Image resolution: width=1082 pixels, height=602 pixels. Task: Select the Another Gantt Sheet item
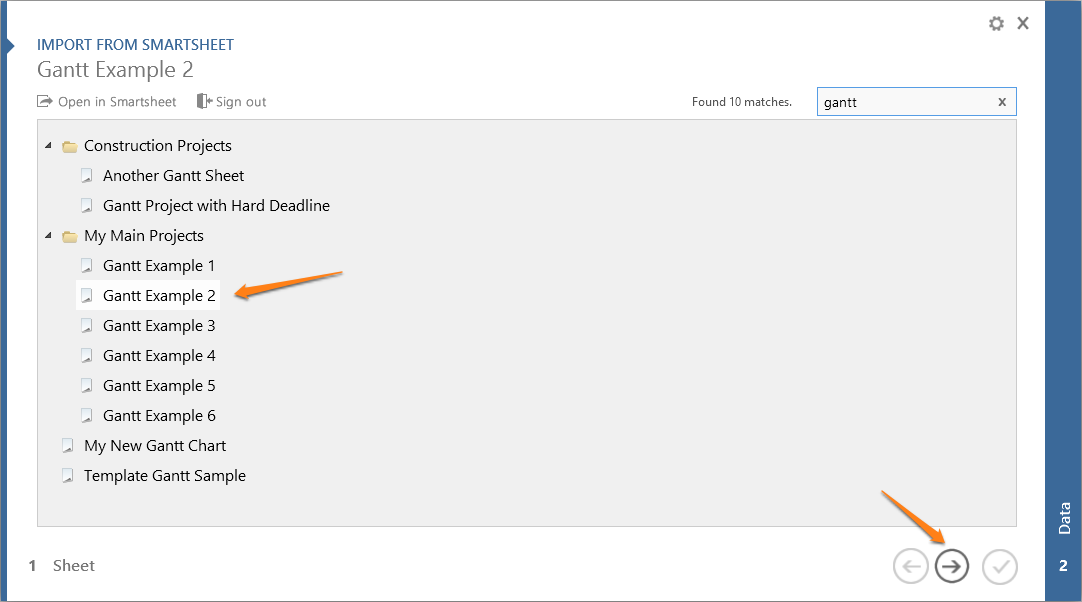pyautogui.click(x=173, y=176)
